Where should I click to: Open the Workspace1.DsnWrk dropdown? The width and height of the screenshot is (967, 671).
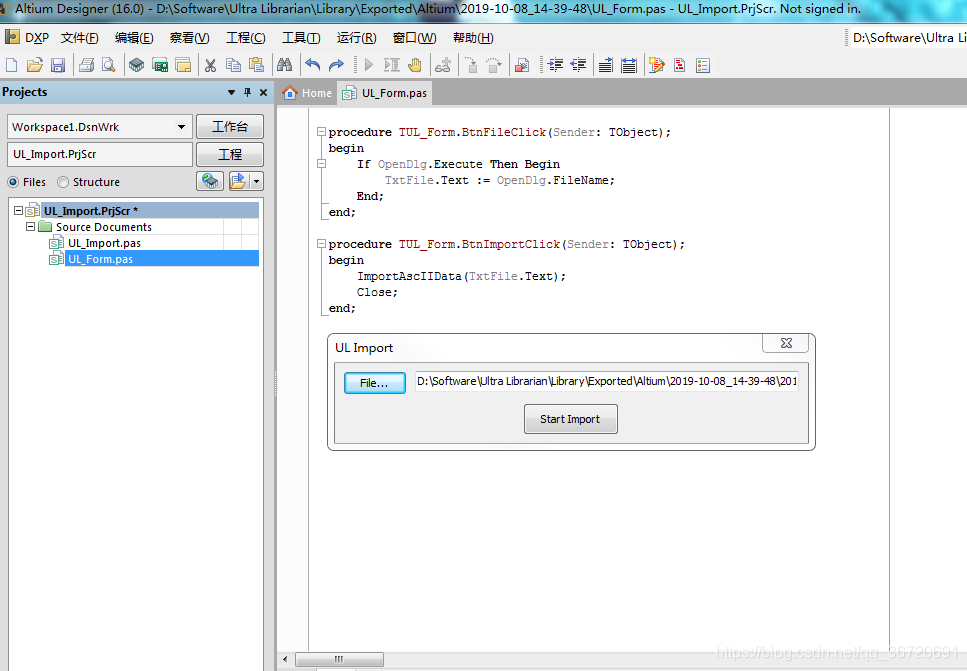point(181,127)
